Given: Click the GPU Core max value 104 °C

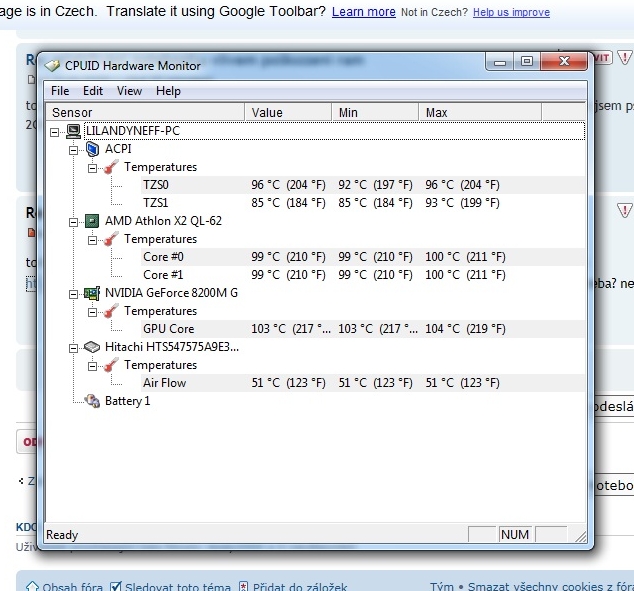Looking at the screenshot, I should click(x=465, y=329).
